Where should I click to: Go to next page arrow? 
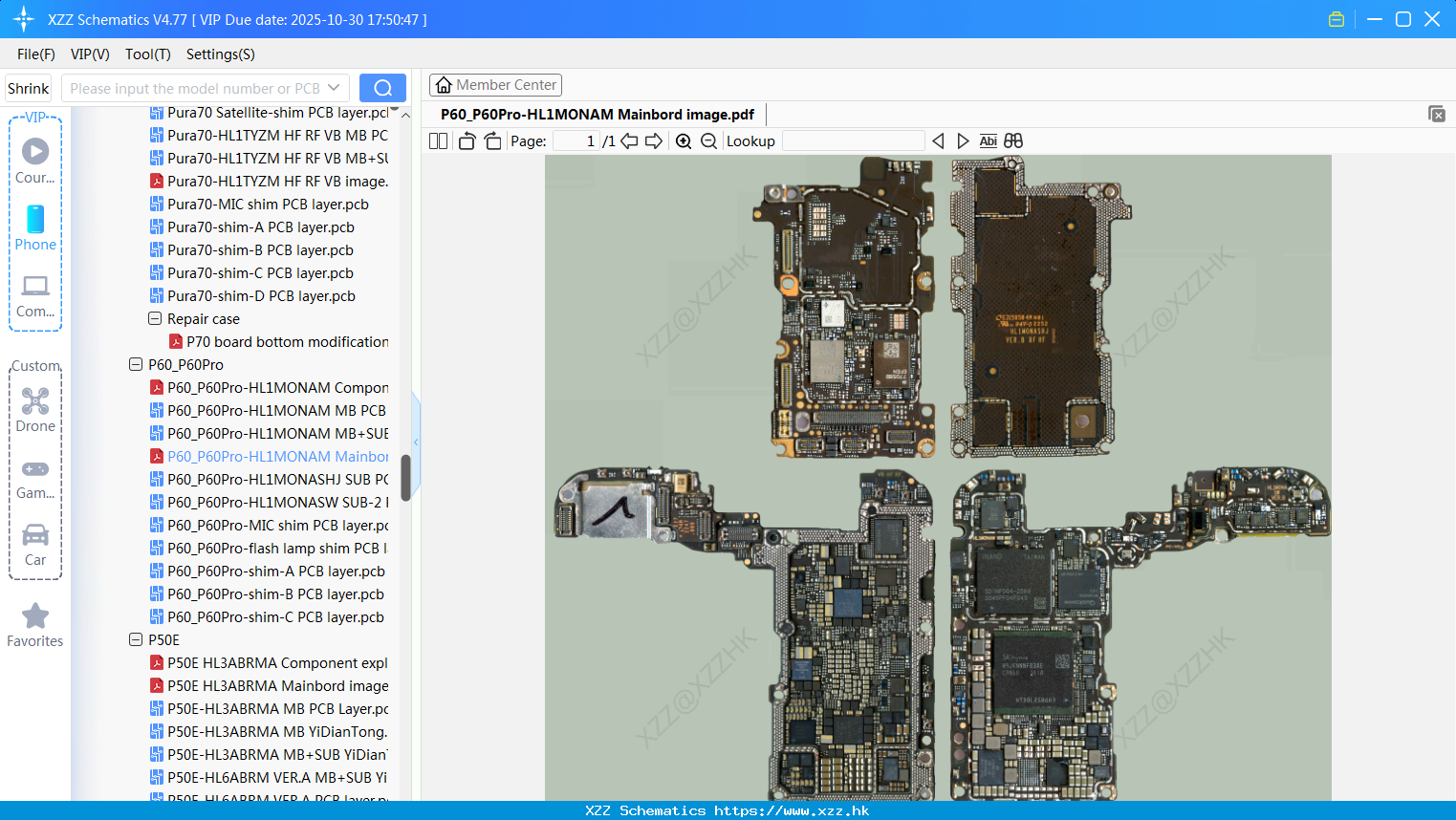tap(654, 140)
